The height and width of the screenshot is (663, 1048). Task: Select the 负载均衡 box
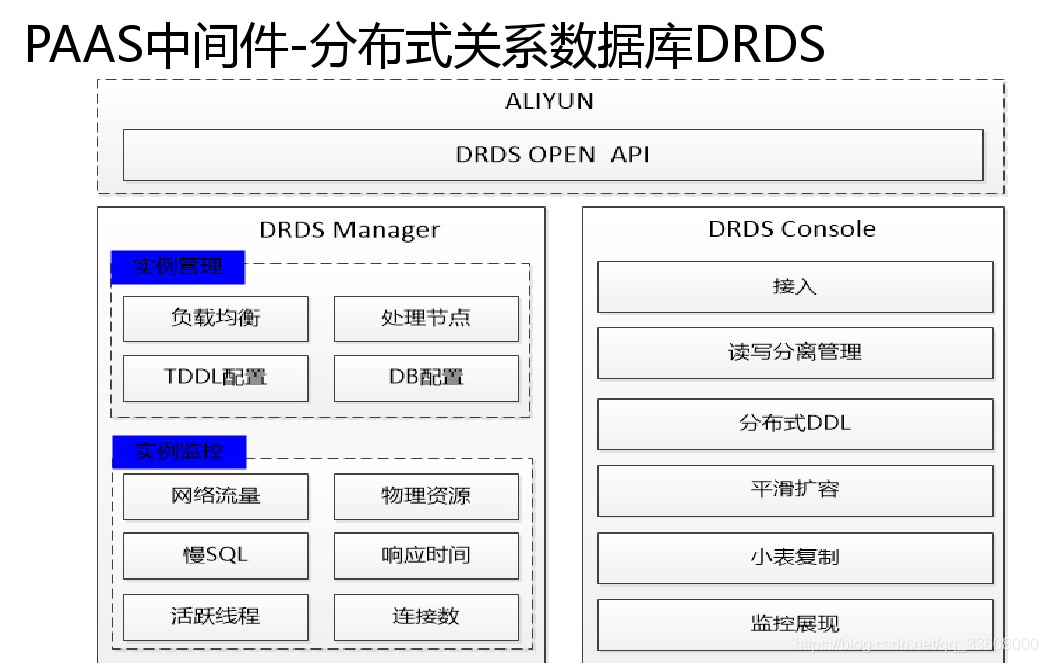tap(216, 319)
